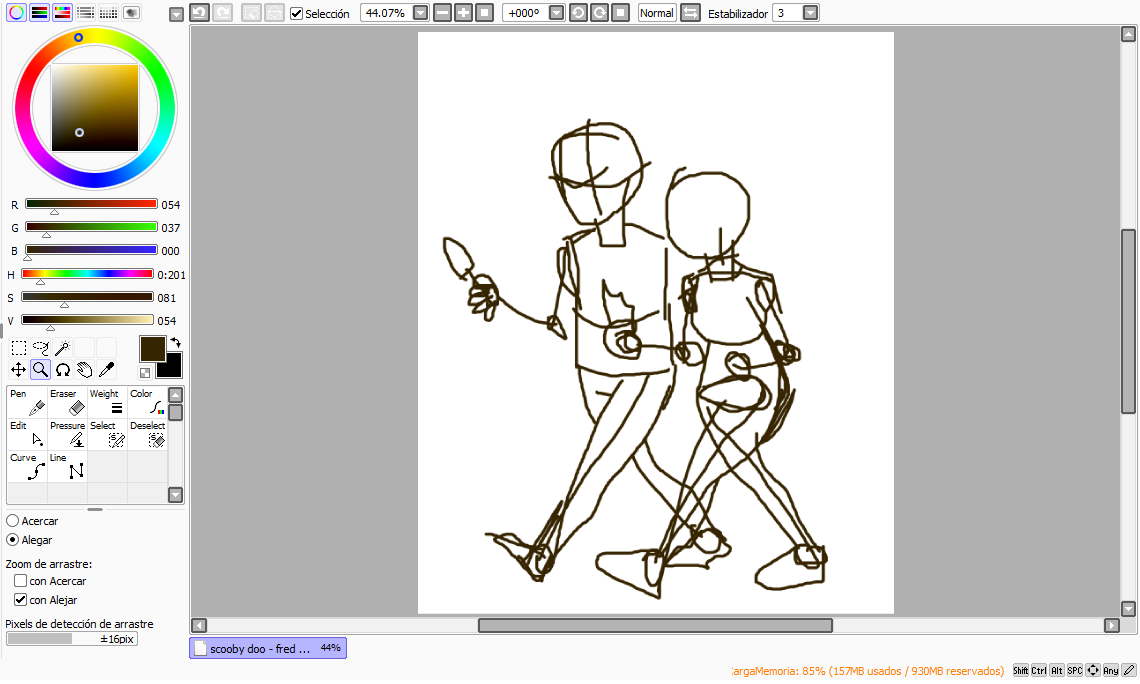
Task: Reset zoom with the square button
Action: tap(484, 12)
